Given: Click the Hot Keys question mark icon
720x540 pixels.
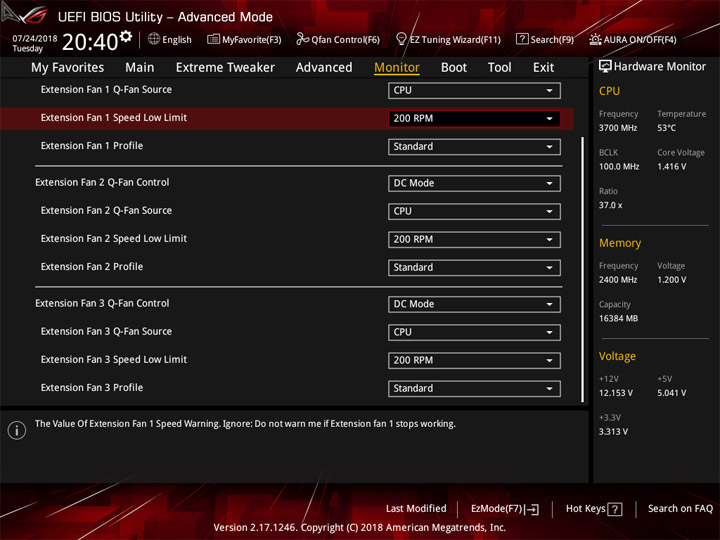Looking at the screenshot, I should tap(614, 509).
